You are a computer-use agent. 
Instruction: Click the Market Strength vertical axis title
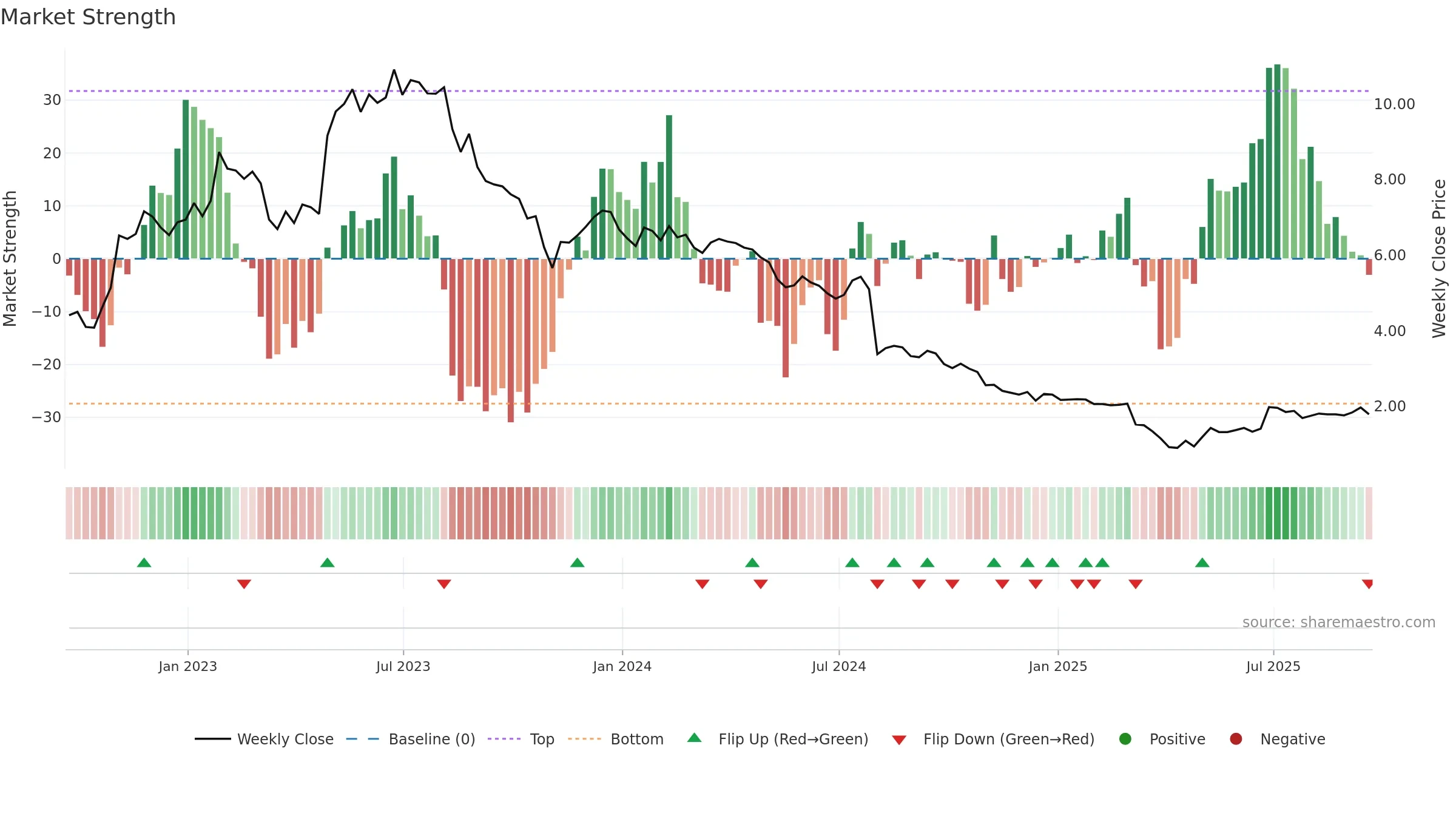(x=10, y=258)
